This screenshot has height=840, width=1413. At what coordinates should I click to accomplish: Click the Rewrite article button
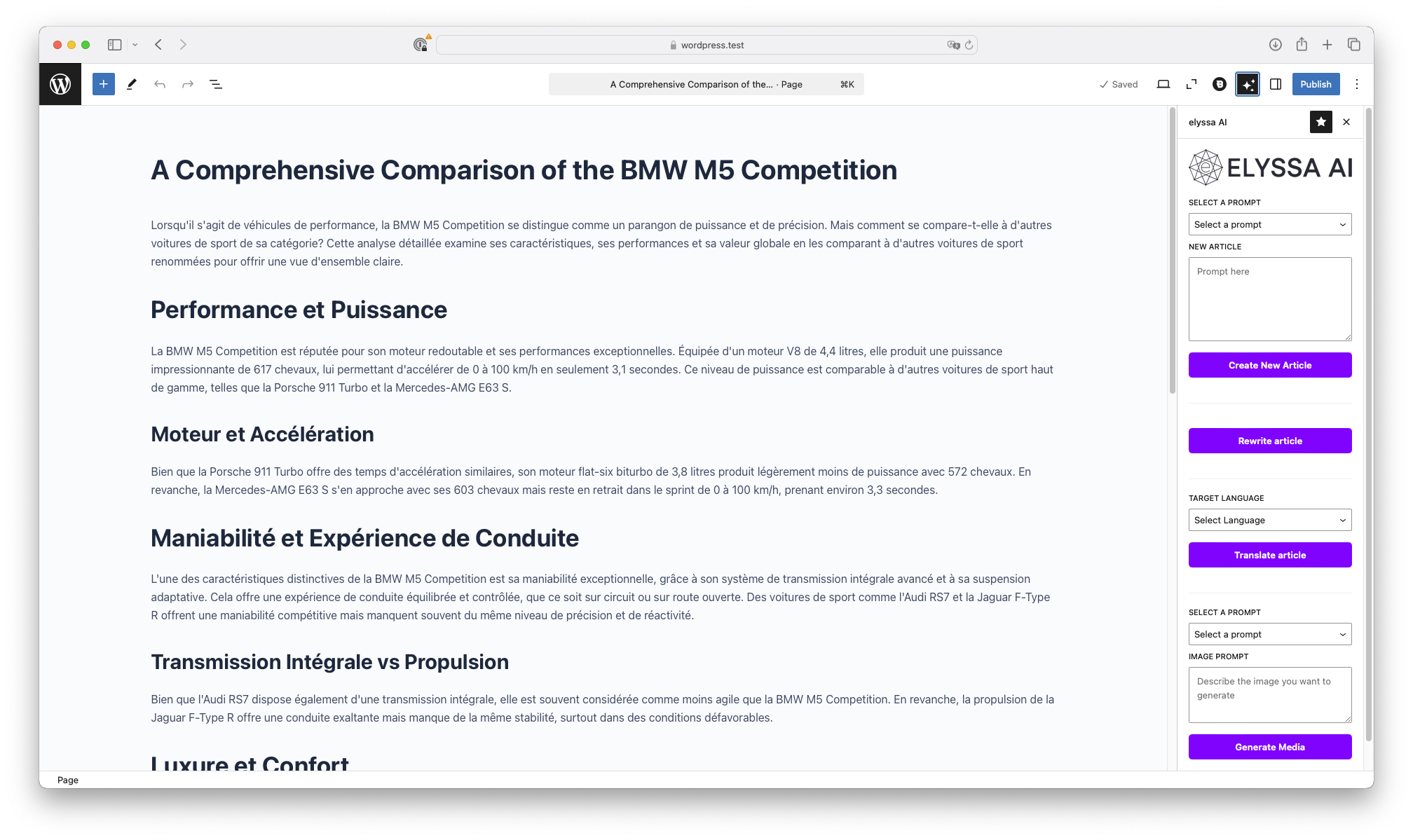click(x=1270, y=441)
